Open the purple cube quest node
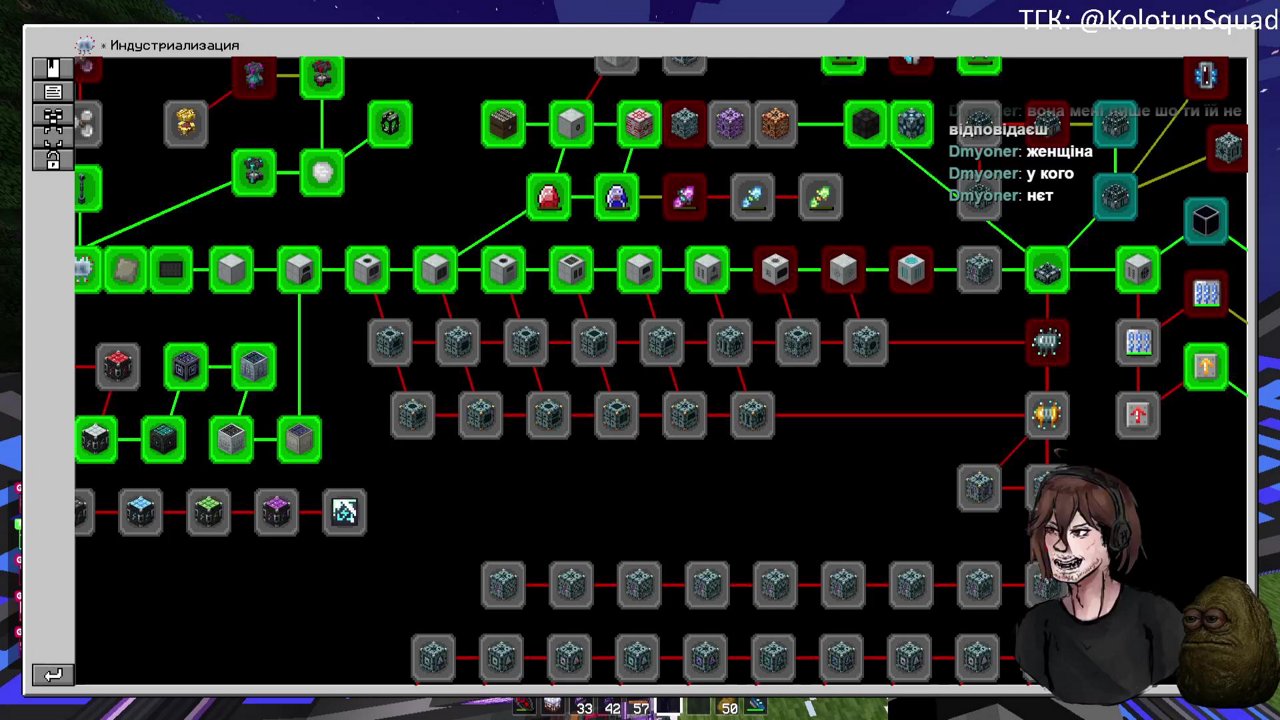The image size is (1280, 720). point(730,123)
